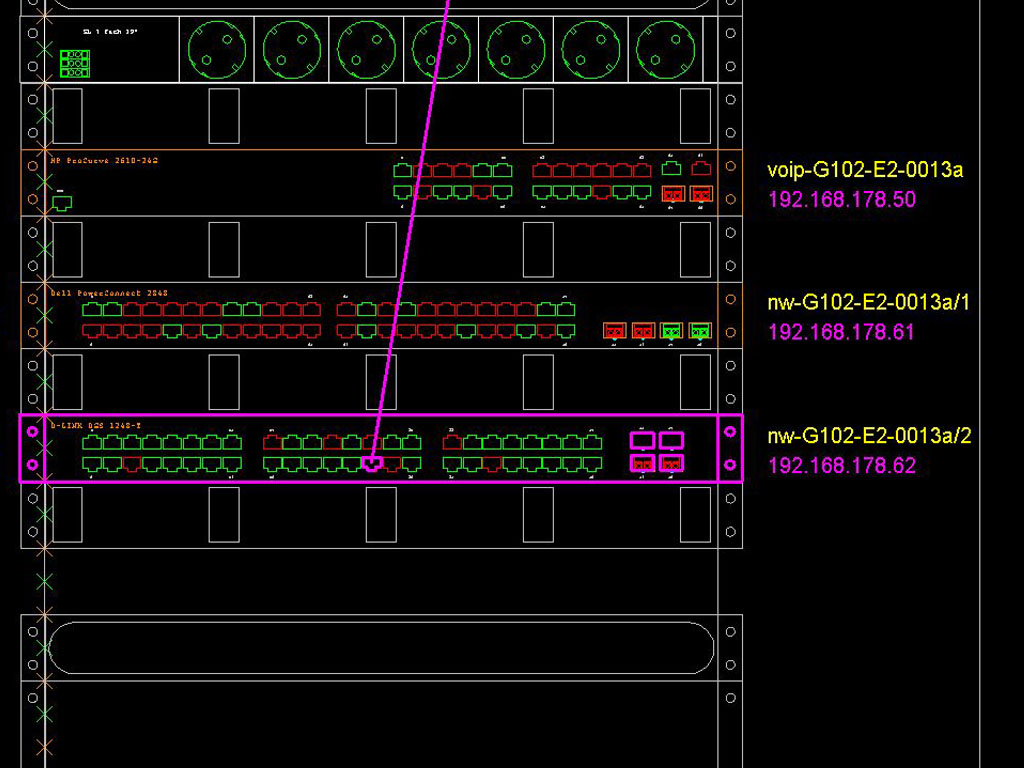
Task: Select the green terminal block on the power strip
Action: (74, 63)
